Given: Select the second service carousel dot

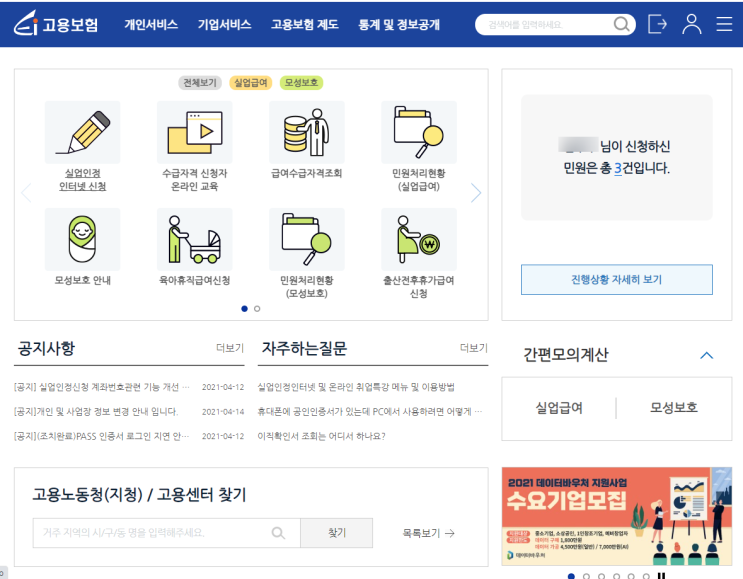Looking at the screenshot, I should (257, 309).
